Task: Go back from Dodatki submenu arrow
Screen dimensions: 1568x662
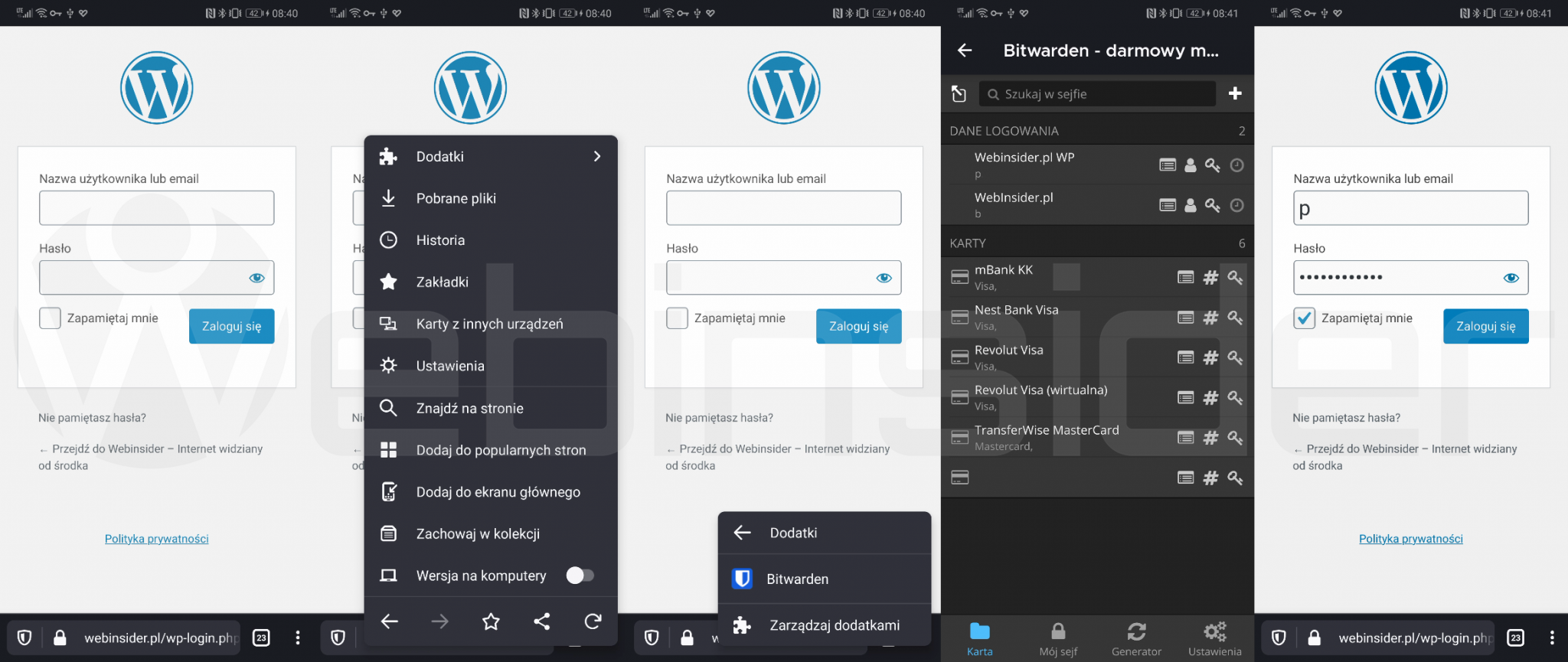Action: [x=742, y=533]
